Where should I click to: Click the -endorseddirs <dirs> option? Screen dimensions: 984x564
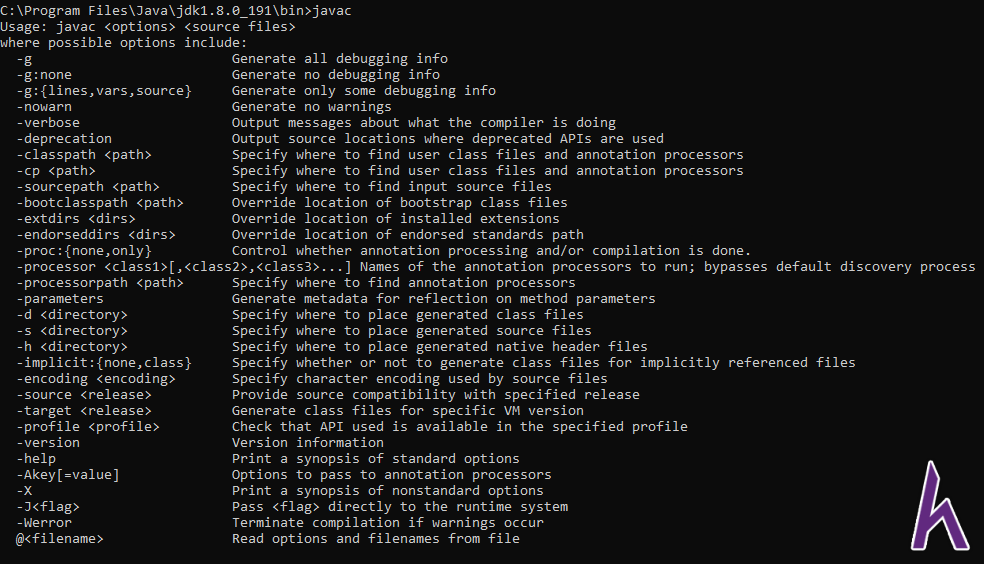click(x=96, y=235)
